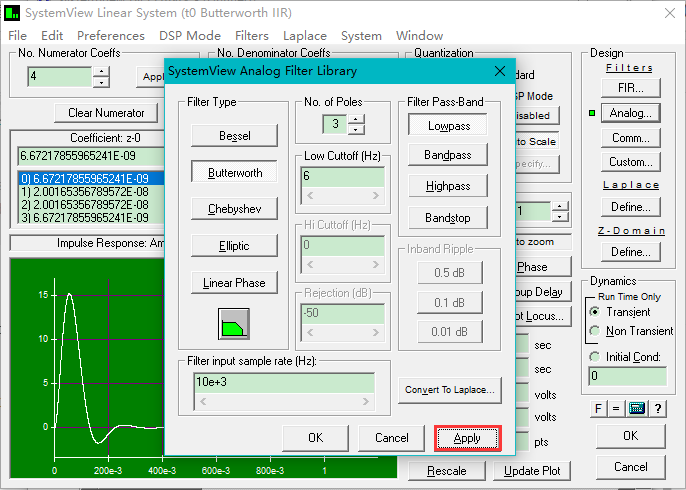686x490 pixels.
Task: Click the Initial Cond value field
Action: 627,376
